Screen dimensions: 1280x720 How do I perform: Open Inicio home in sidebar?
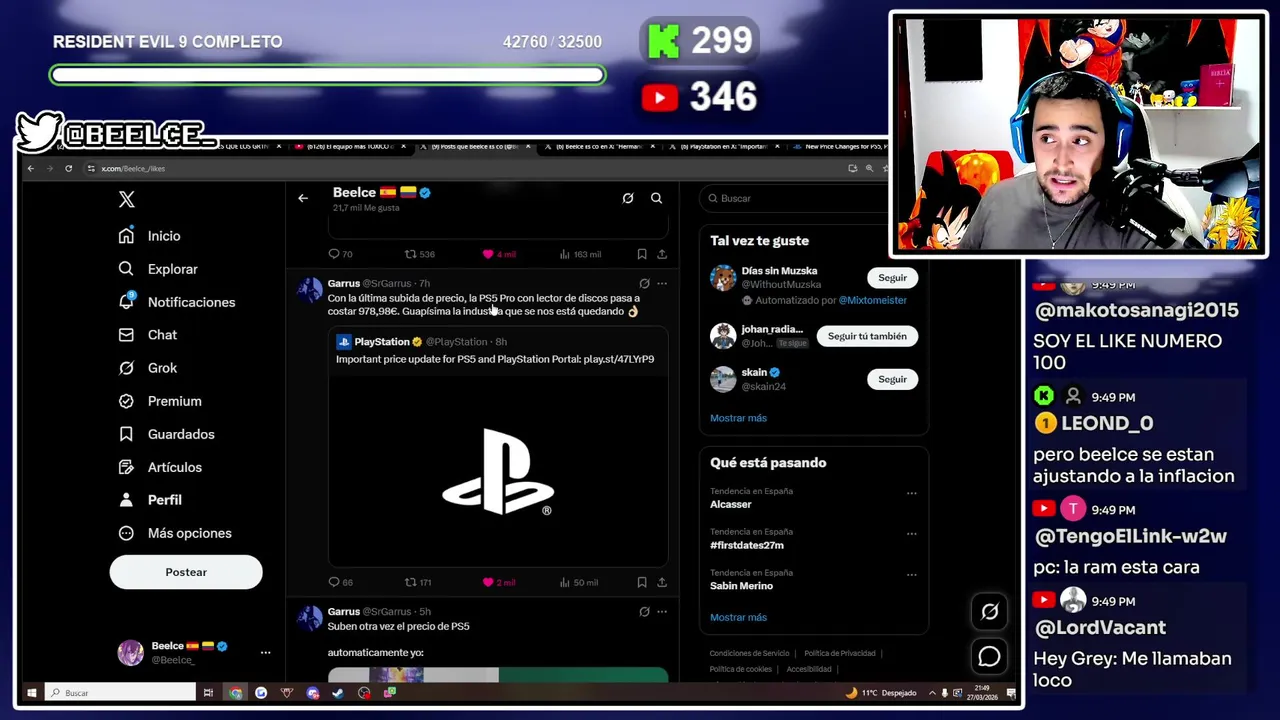151,236
